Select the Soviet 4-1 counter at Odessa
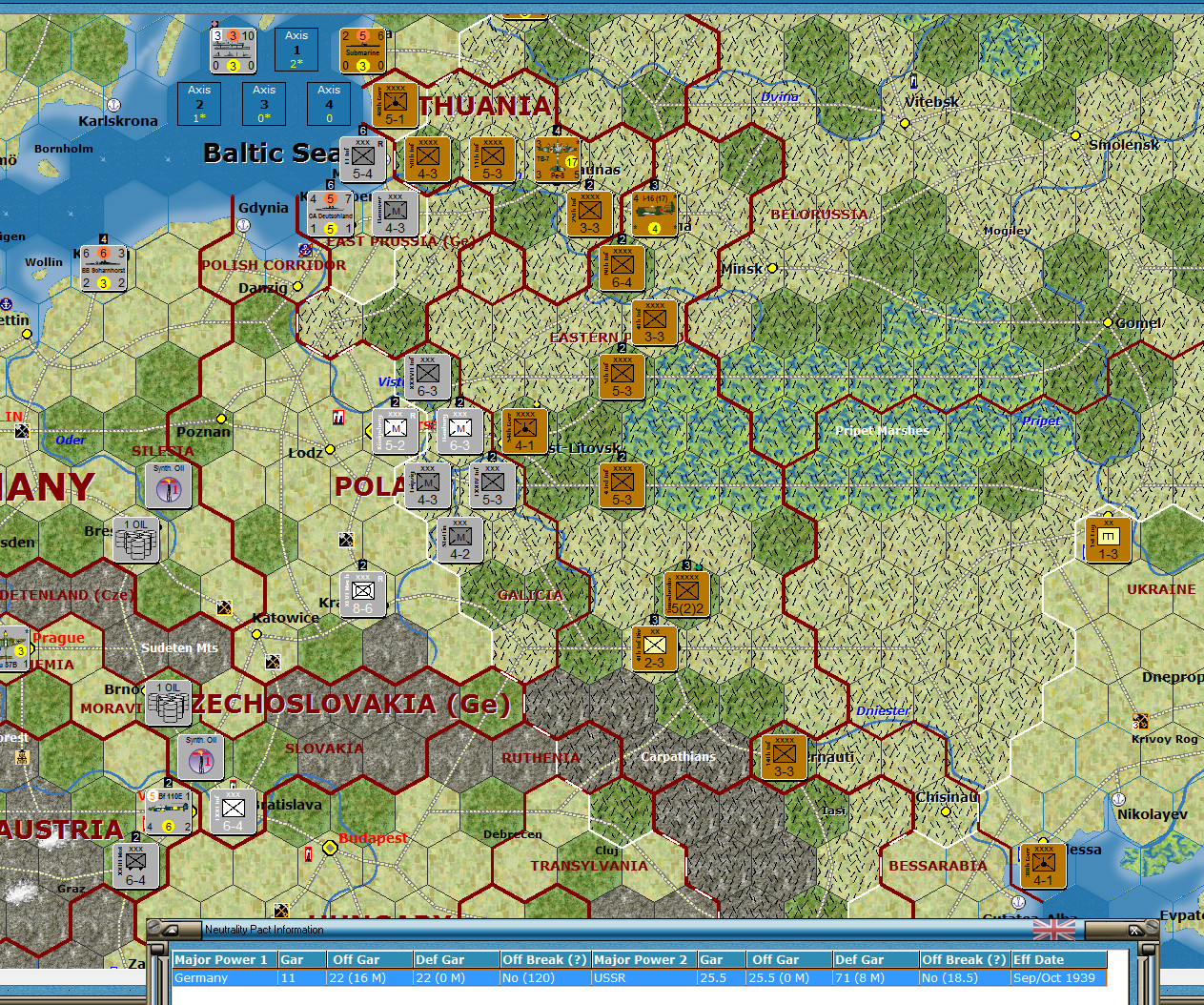Viewport: 1204px width, 1005px height. (1043, 866)
